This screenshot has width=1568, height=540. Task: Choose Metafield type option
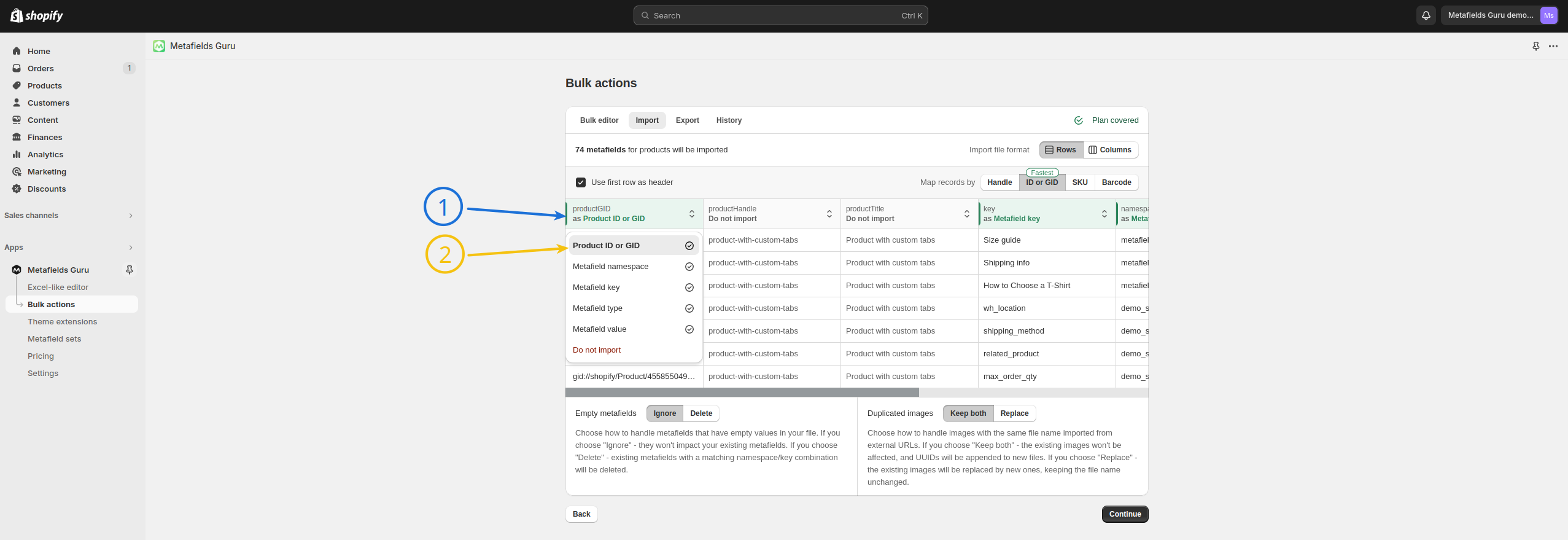[x=634, y=308]
